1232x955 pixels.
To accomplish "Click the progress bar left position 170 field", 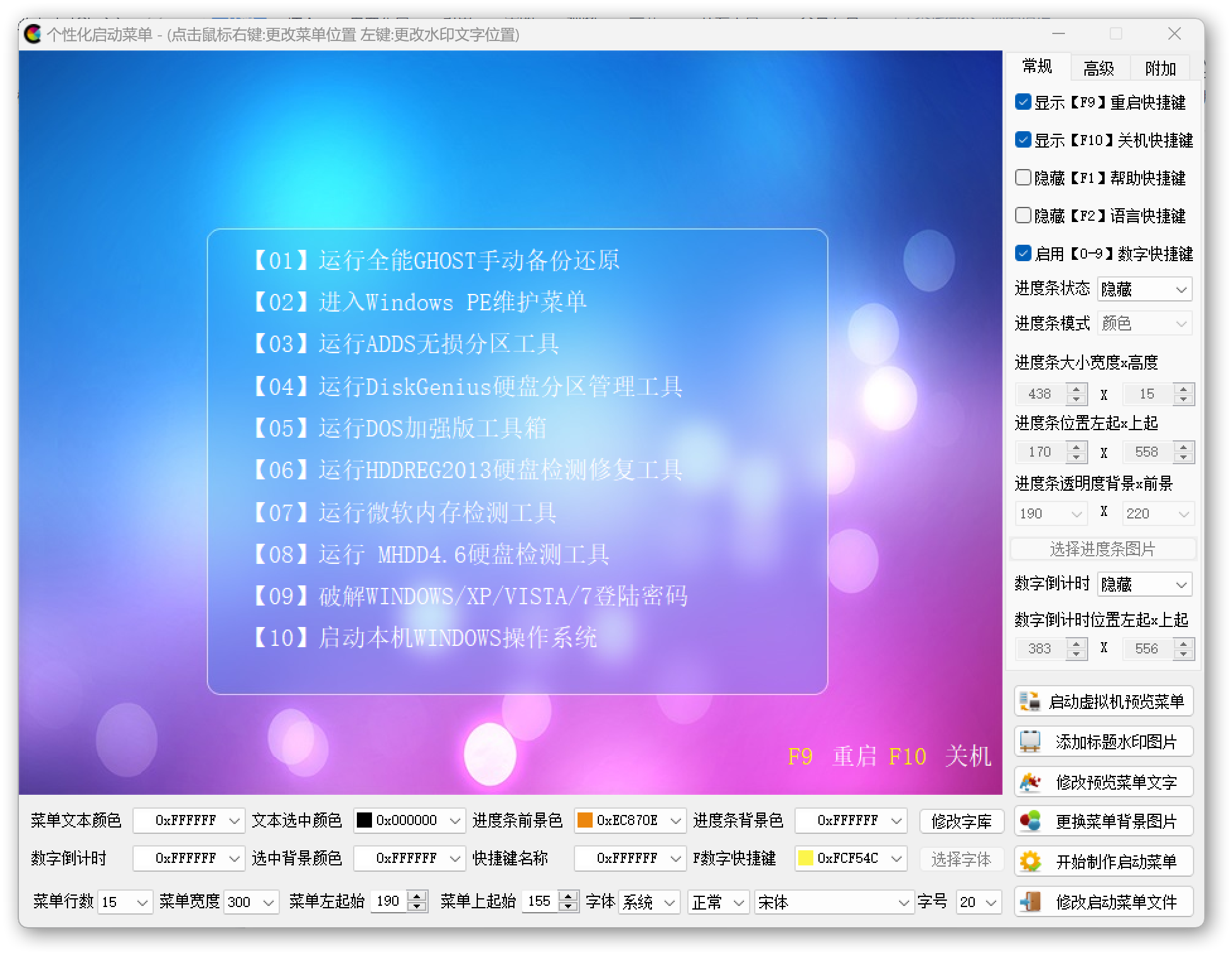I will (x=1041, y=452).
